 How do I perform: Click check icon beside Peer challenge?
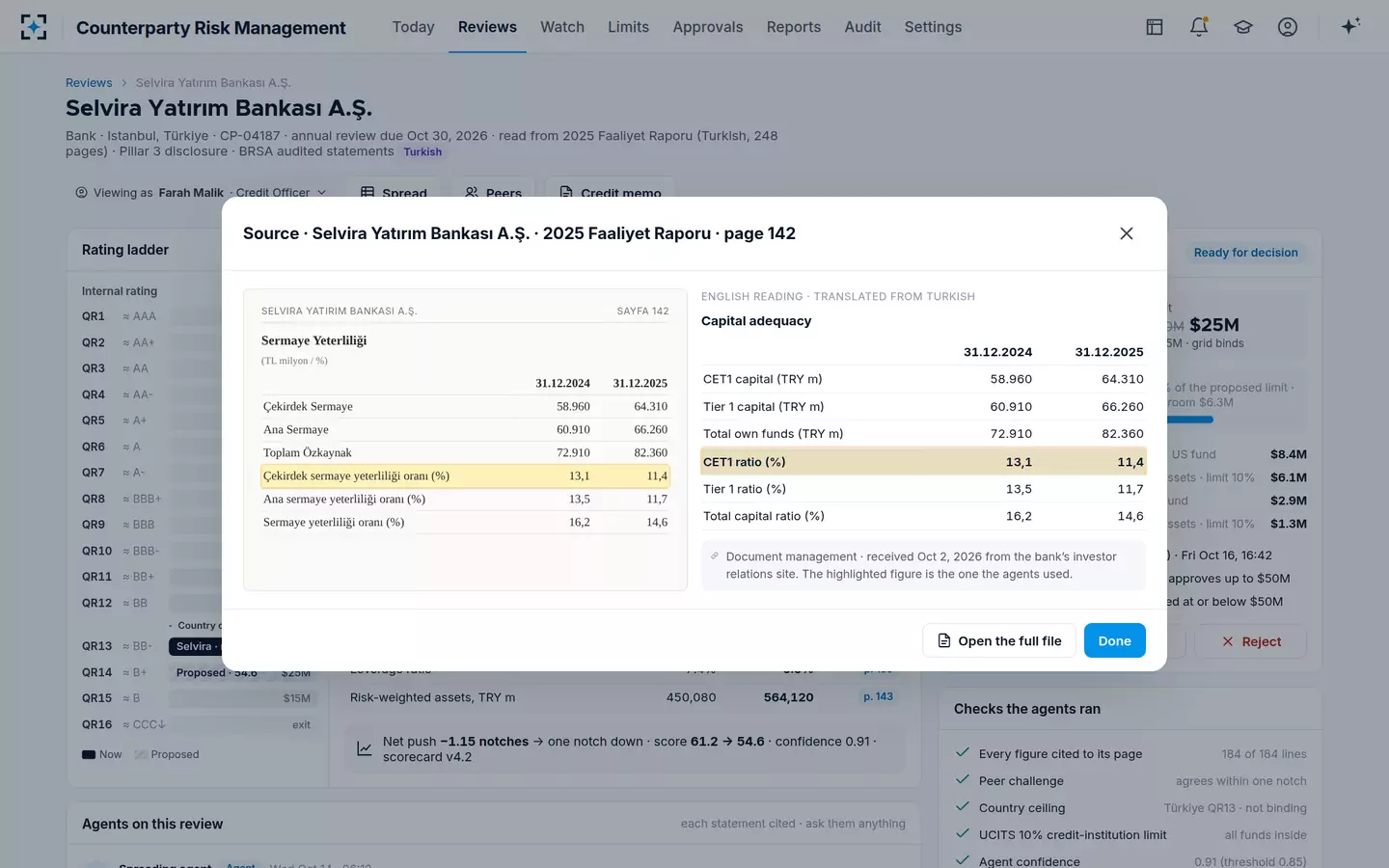coord(962,780)
